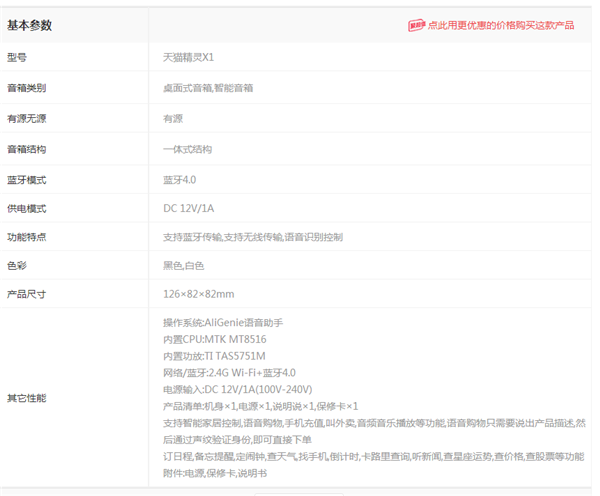Click the 有源无源 row label

26,119
